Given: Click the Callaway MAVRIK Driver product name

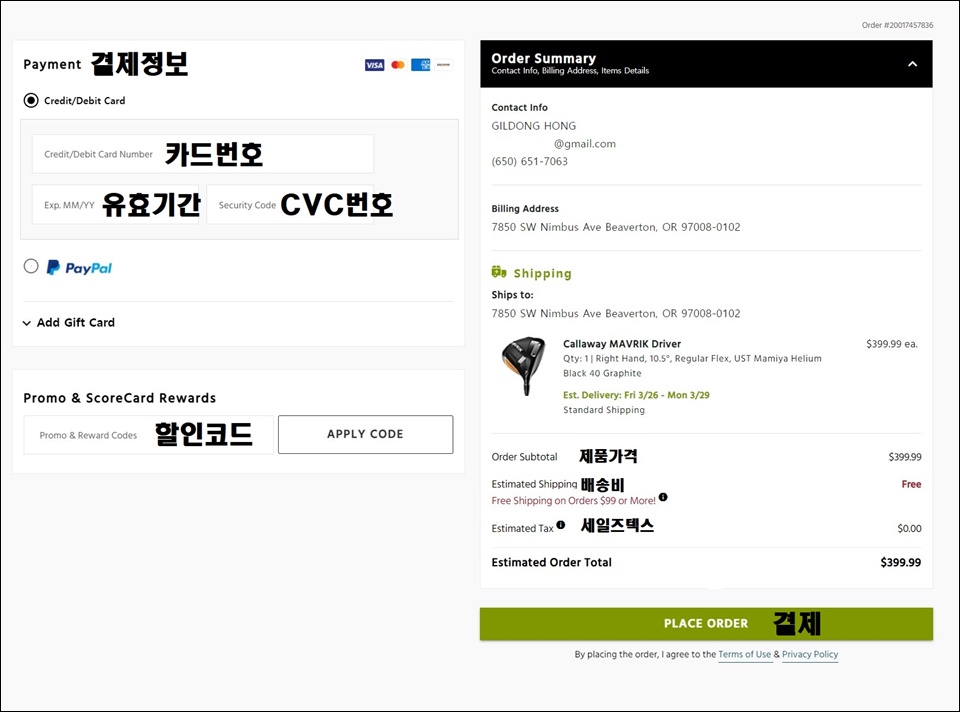Looking at the screenshot, I should 621,344.
